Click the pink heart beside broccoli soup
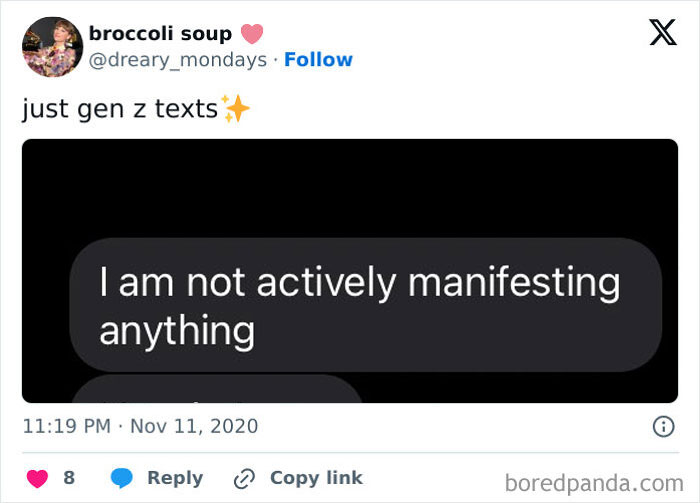Image resolution: width=700 pixels, height=503 pixels. tap(252, 34)
